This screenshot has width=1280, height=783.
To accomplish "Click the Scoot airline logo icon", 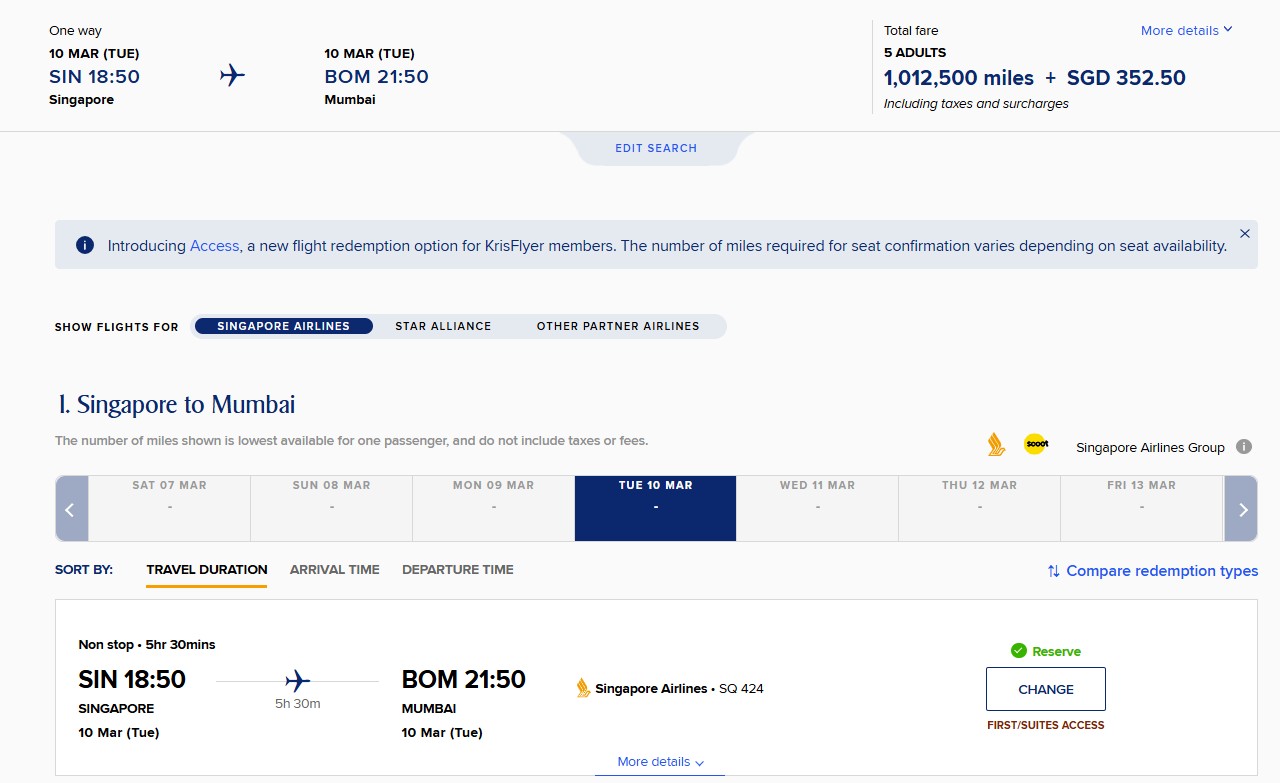I will click(1035, 445).
